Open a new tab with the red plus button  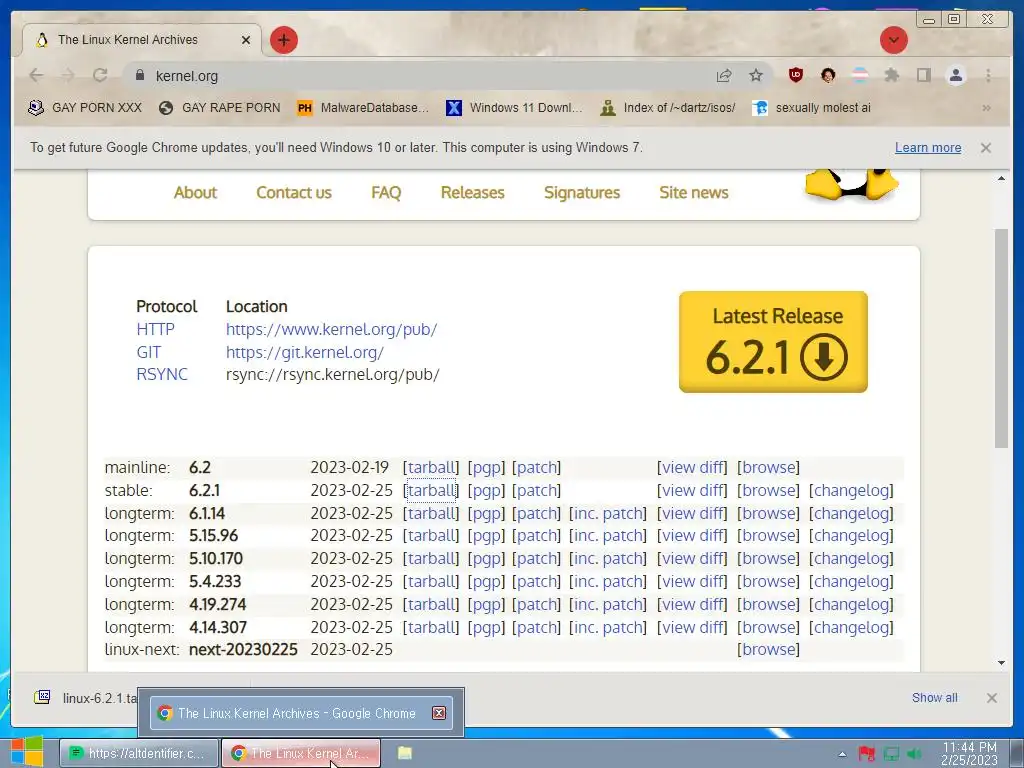[x=283, y=40]
